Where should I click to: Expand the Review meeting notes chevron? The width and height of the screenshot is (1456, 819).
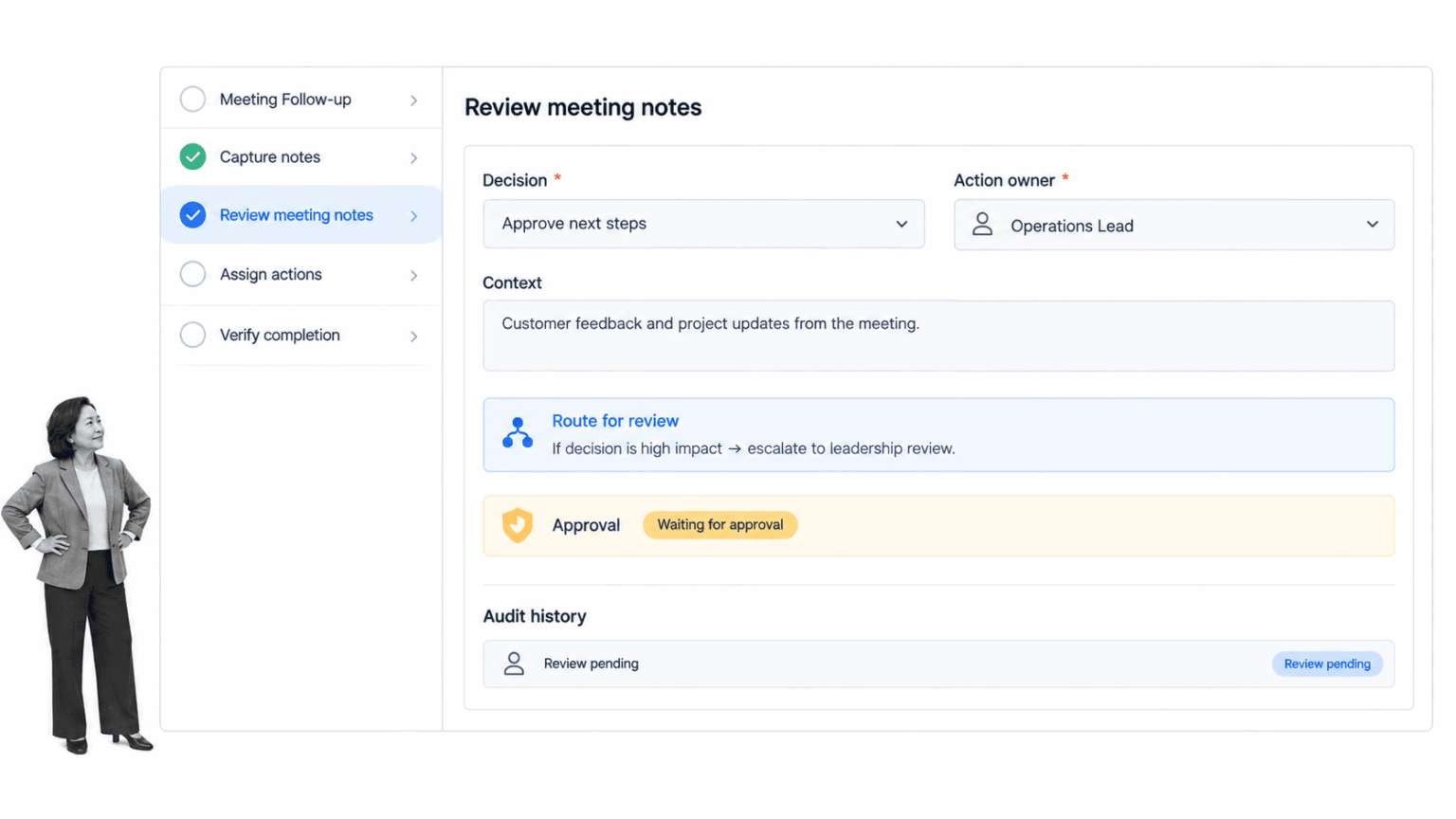(x=414, y=216)
